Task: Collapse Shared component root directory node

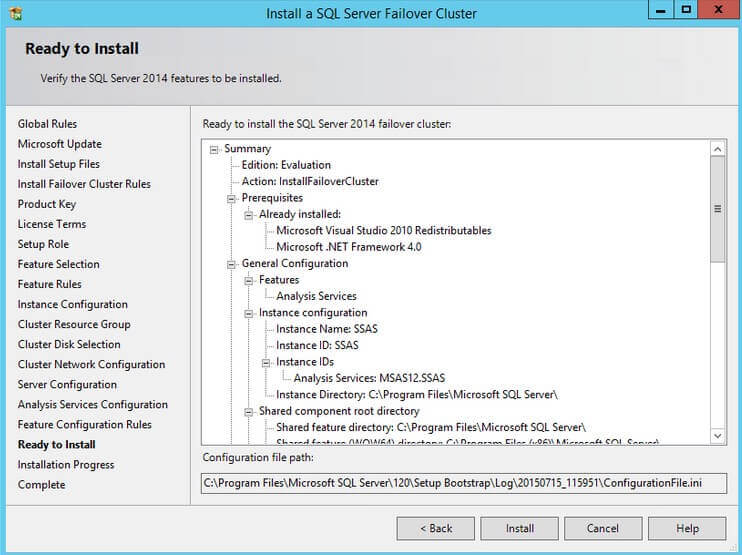Action: click(x=248, y=412)
